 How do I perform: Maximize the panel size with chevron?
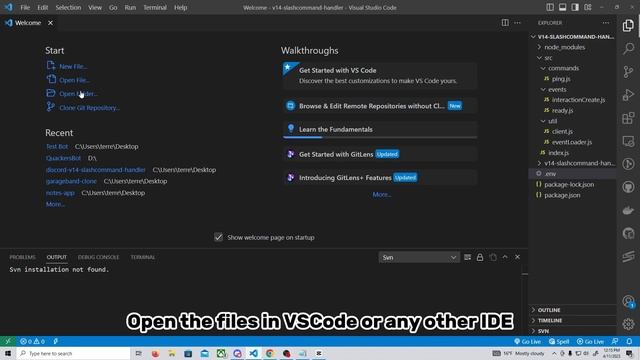click(x=505, y=257)
